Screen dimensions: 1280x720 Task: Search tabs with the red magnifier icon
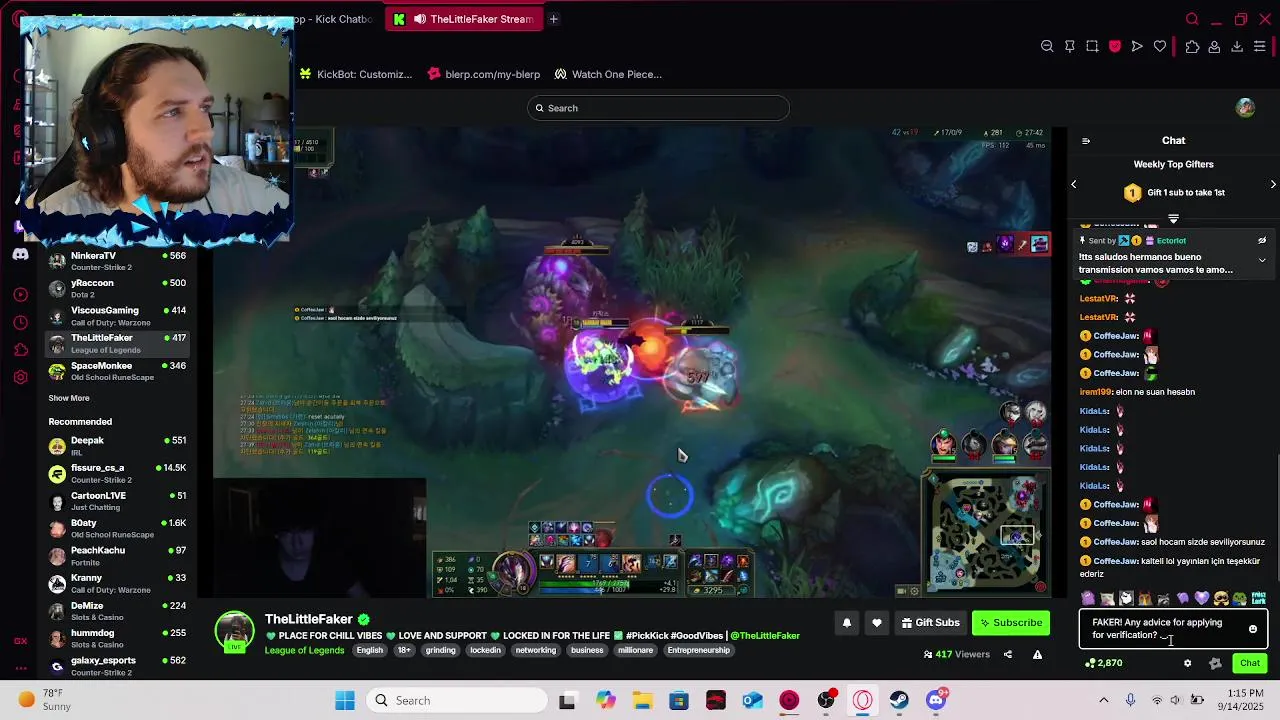point(1192,19)
